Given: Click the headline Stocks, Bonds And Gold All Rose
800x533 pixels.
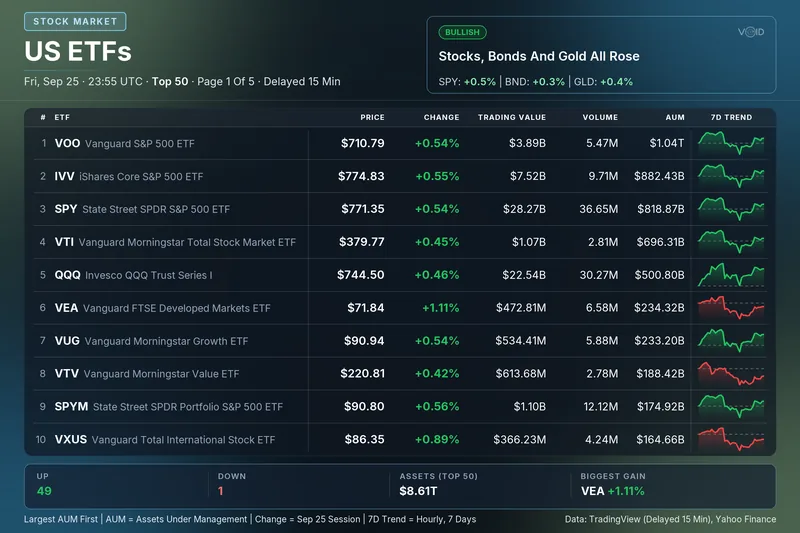Looking at the screenshot, I should click(539, 56).
